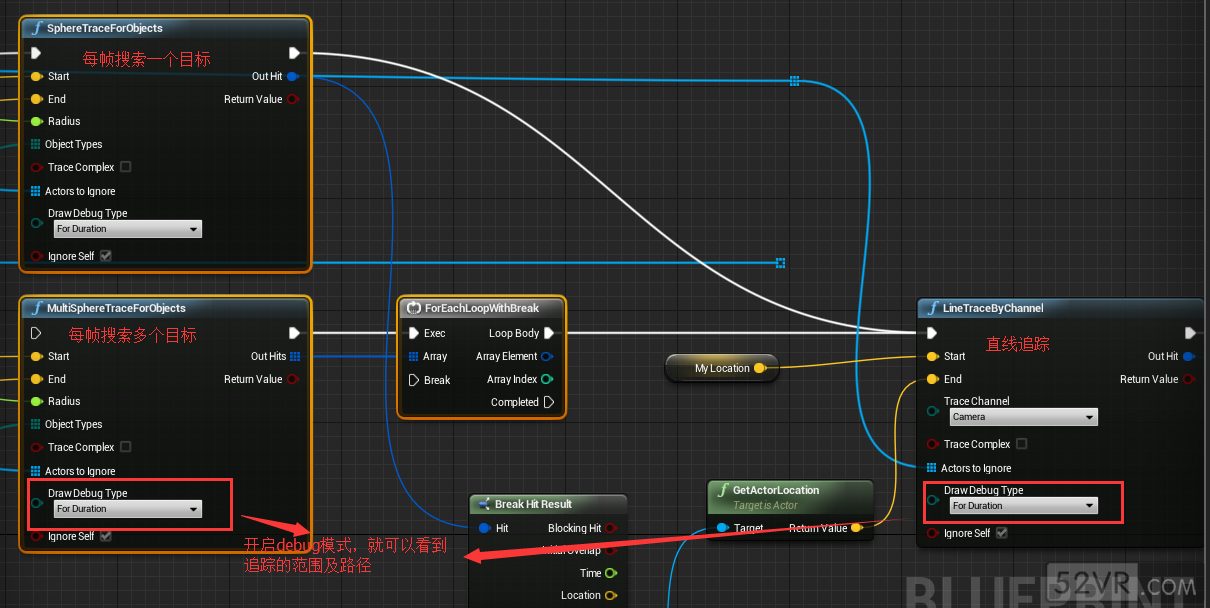This screenshot has height=608, width=1210.
Task: Open Trace Channel Camera dropdown
Action: point(1023,417)
